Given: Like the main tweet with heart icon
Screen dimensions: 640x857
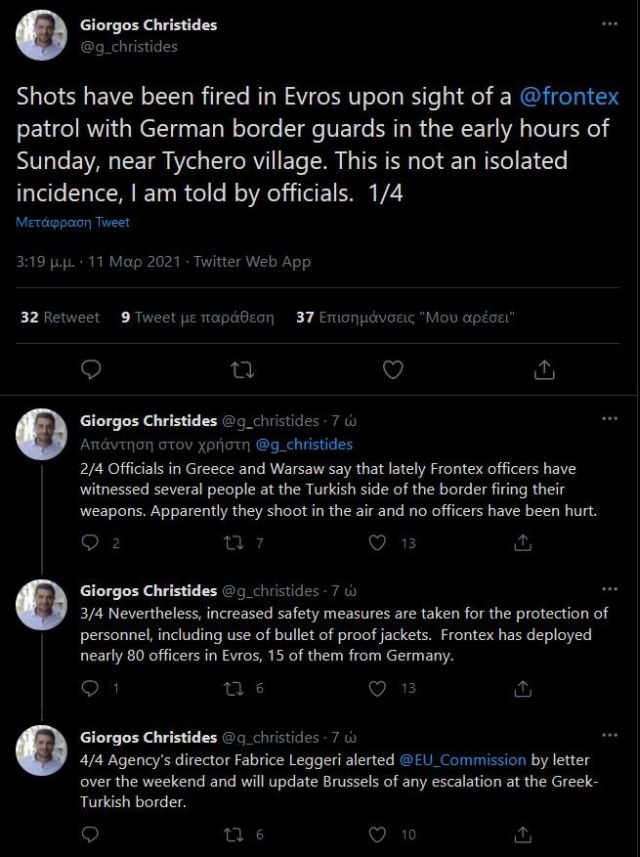Looking at the screenshot, I should [393, 370].
